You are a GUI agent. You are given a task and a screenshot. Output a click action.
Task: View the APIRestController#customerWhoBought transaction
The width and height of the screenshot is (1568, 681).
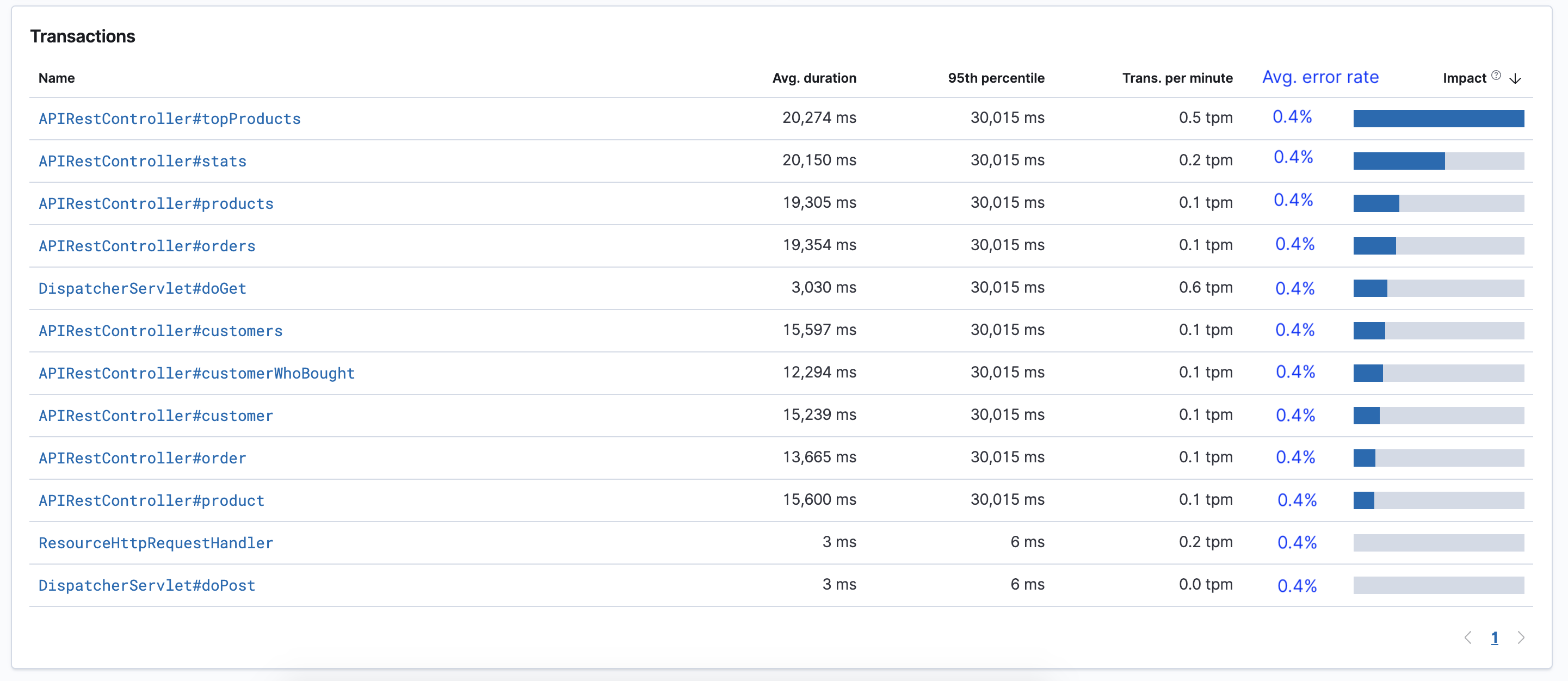click(196, 373)
